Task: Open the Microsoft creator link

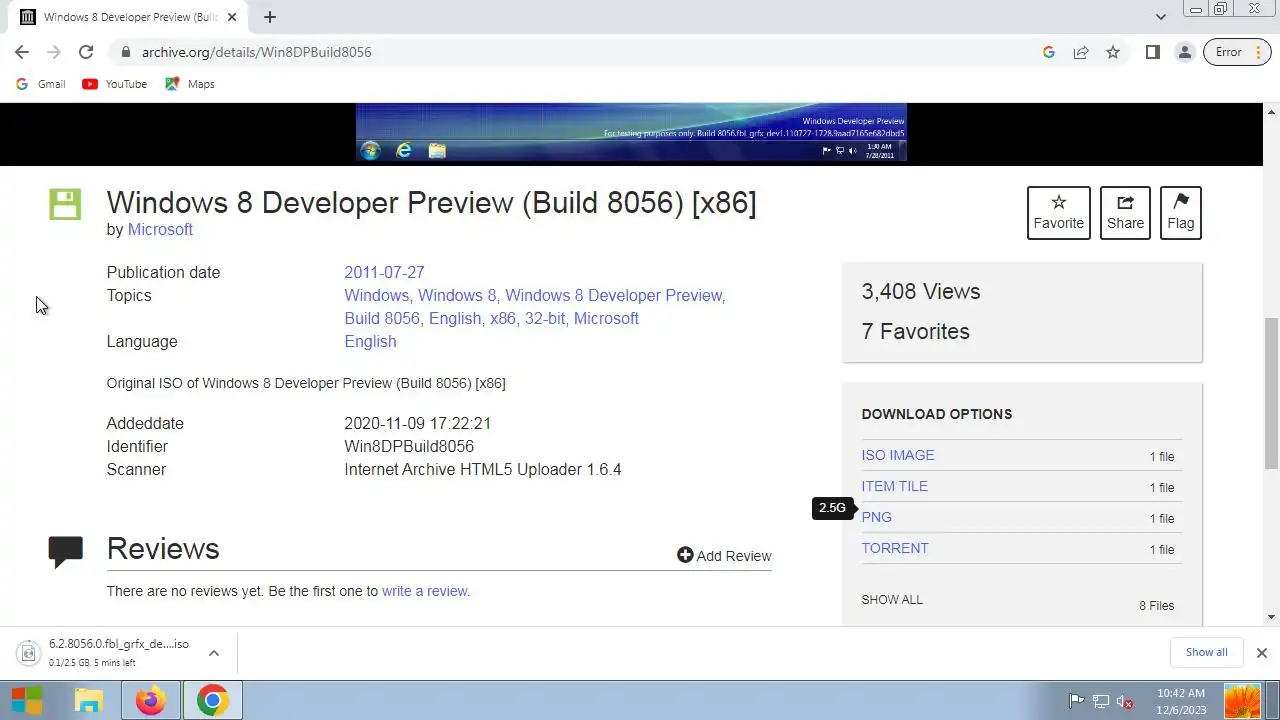Action: click(160, 229)
